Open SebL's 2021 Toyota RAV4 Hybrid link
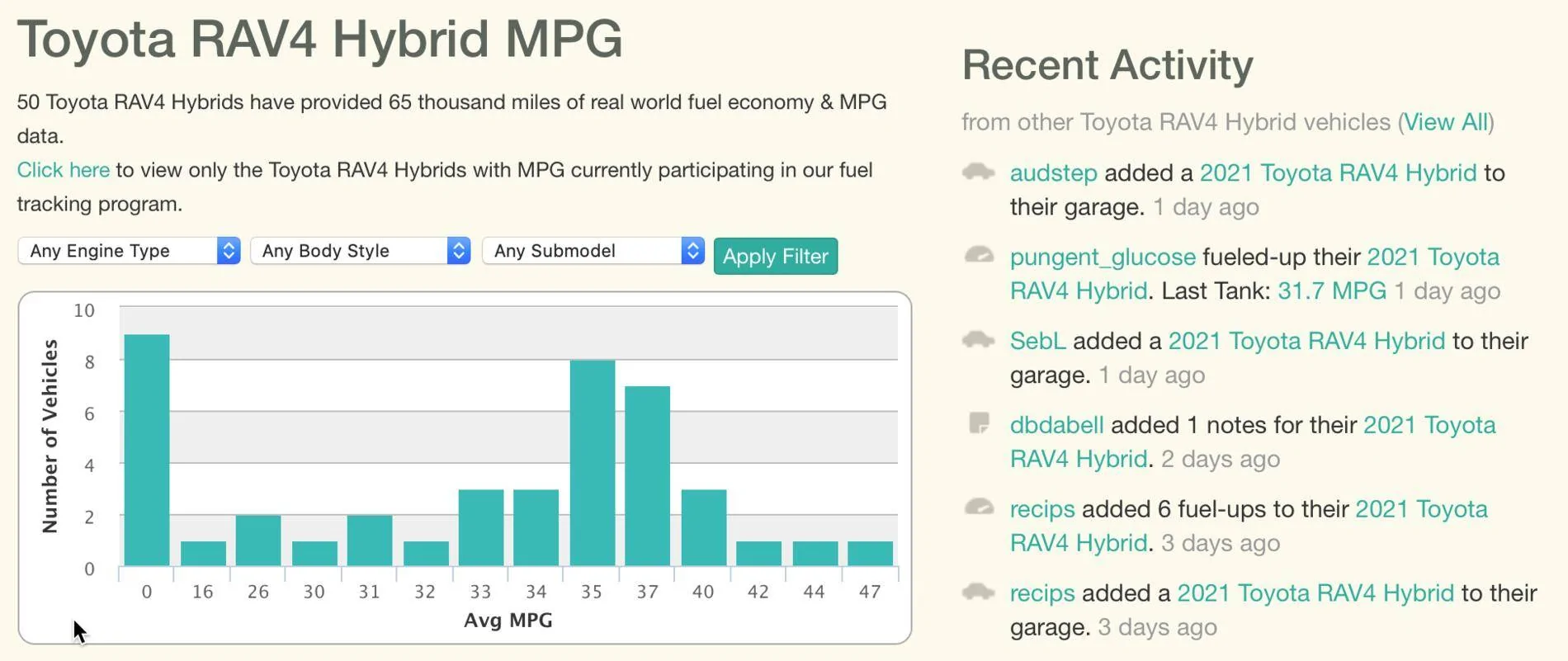This screenshot has height=661, width=1568. [1306, 341]
